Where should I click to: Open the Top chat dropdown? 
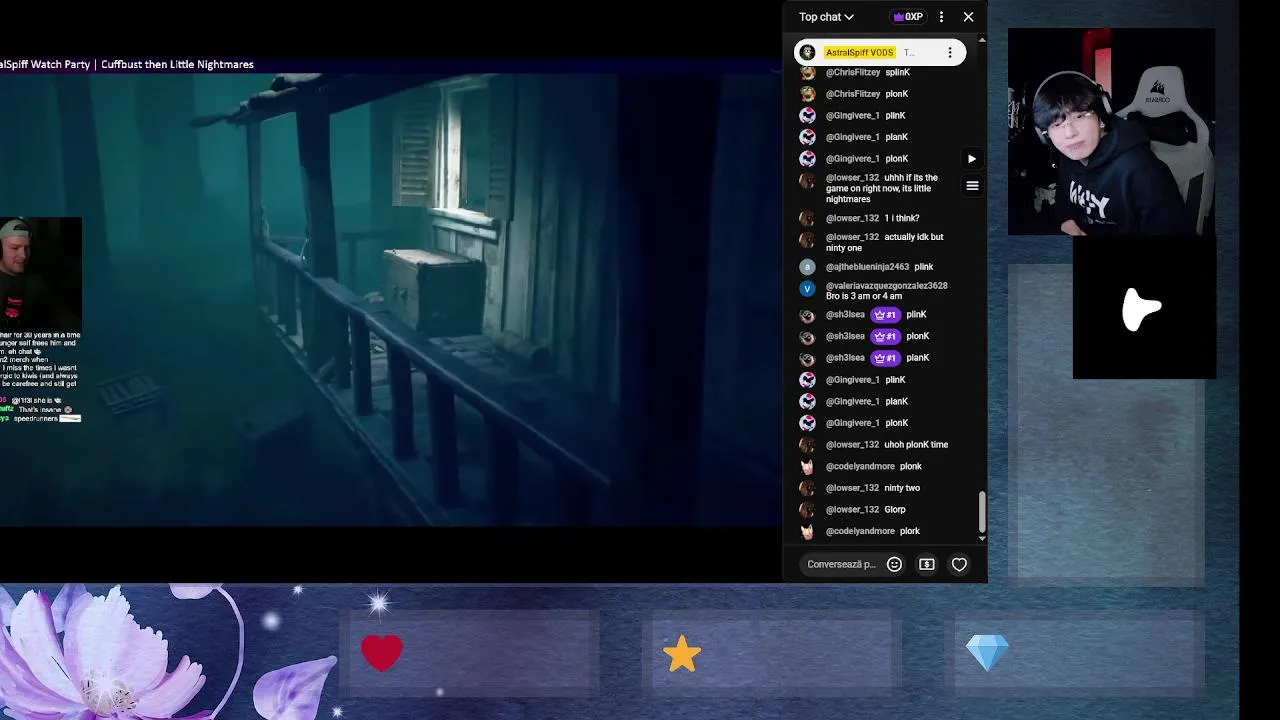826,17
